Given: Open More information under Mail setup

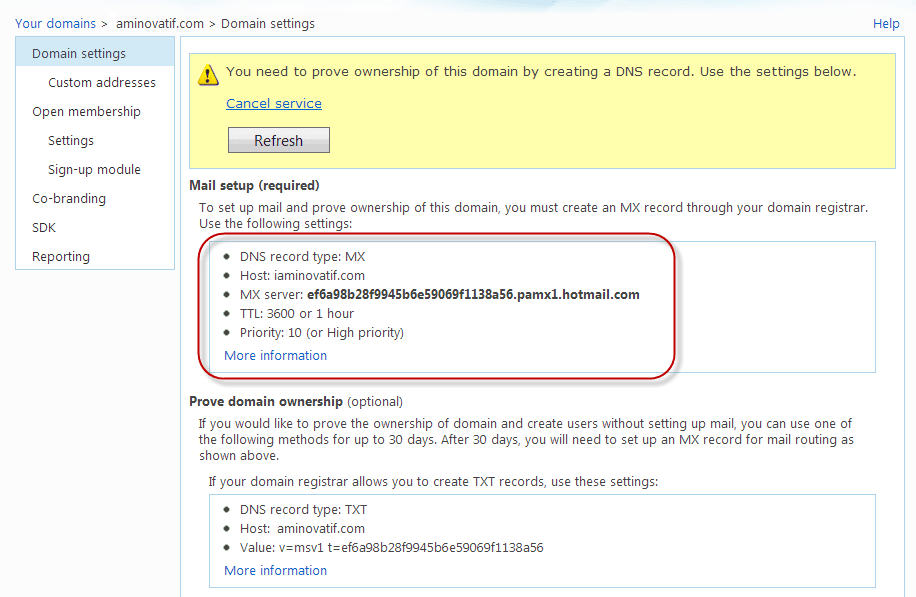Looking at the screenshot, I should tap(275, 355).
